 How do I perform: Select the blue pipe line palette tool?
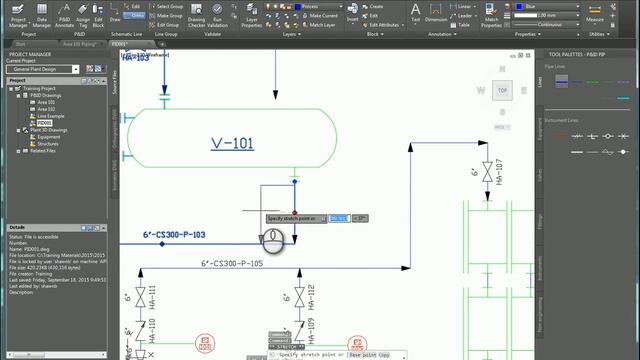point(562,82)
